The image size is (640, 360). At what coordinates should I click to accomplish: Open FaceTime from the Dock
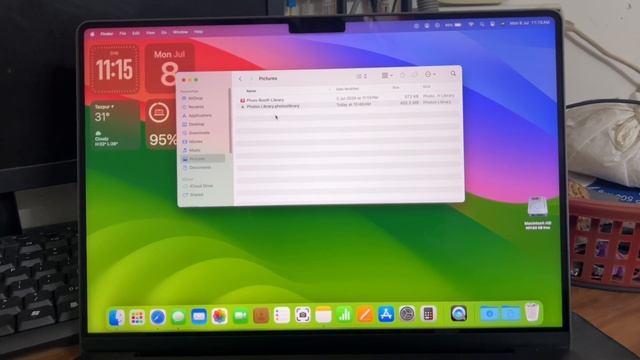click(240, 316)
